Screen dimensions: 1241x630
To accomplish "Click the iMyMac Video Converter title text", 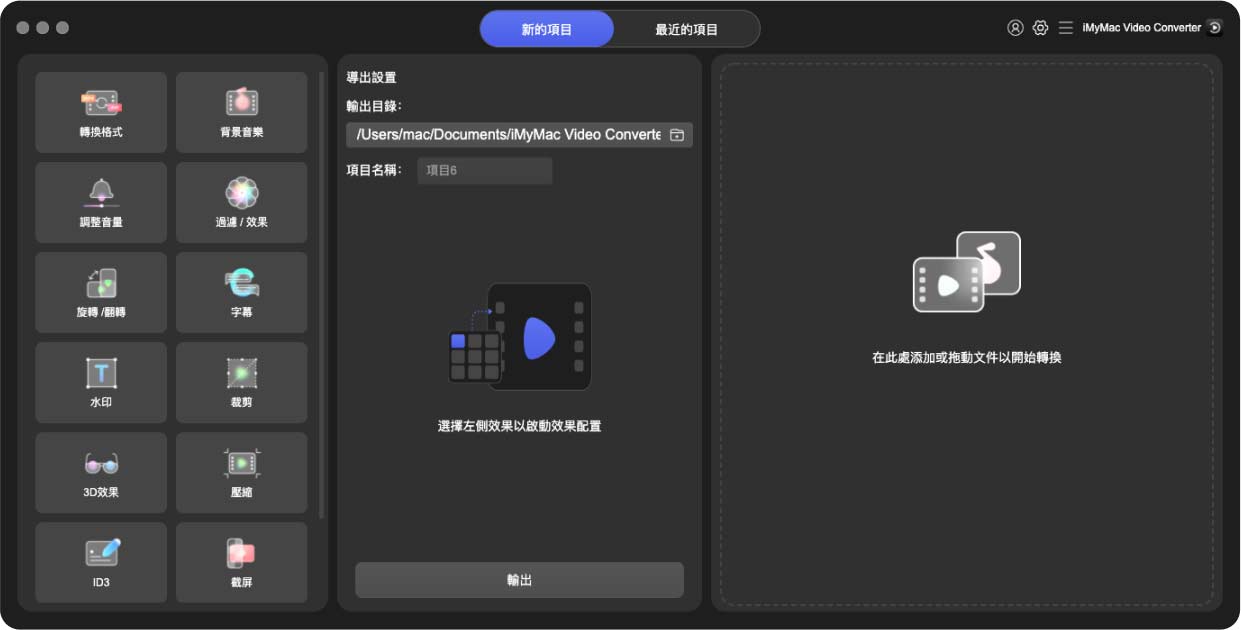I will coord(1142,28).
